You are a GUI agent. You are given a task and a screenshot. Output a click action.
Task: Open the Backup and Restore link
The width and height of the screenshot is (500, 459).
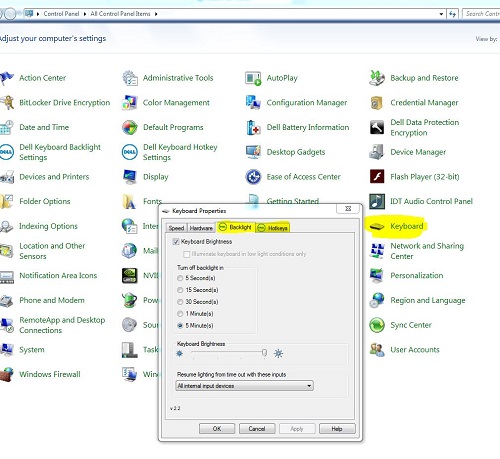[424, 78]
